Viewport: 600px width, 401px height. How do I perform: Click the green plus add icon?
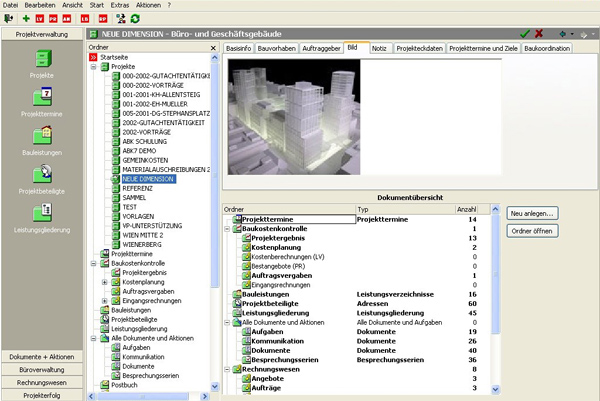pos(26,18)
